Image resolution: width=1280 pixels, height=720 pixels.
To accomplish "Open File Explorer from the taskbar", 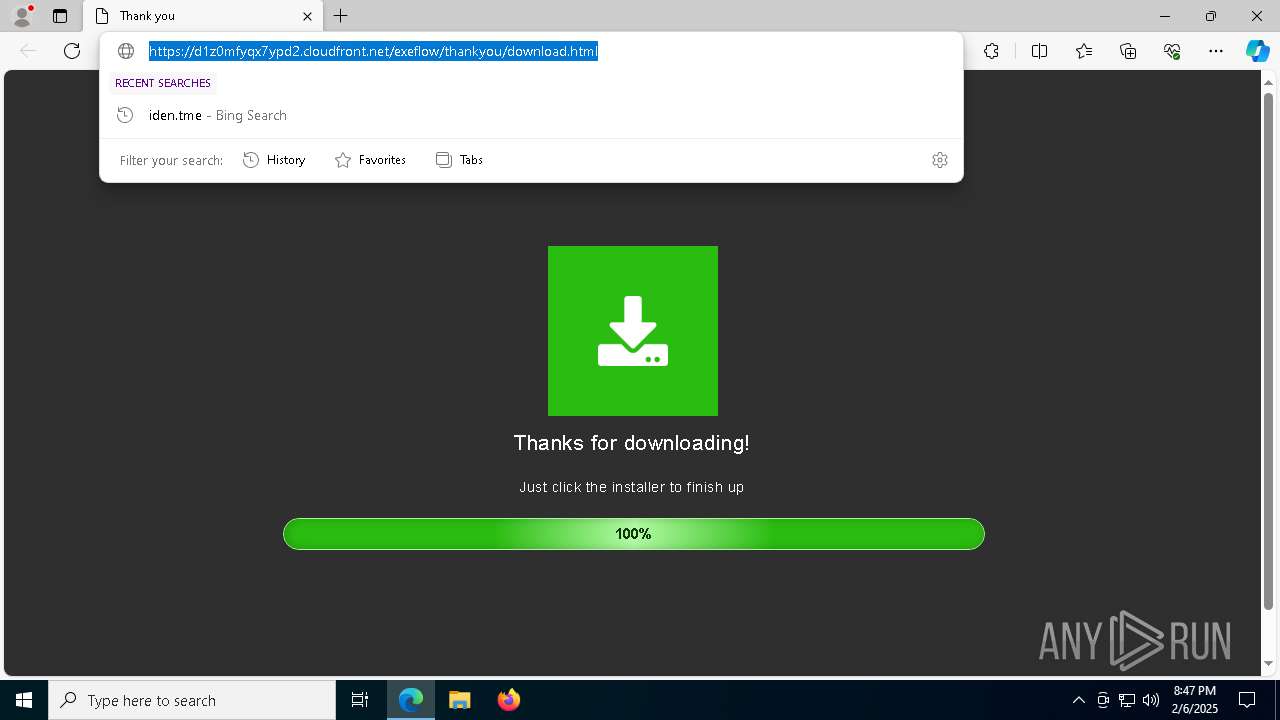I will [x=459, y=700].
